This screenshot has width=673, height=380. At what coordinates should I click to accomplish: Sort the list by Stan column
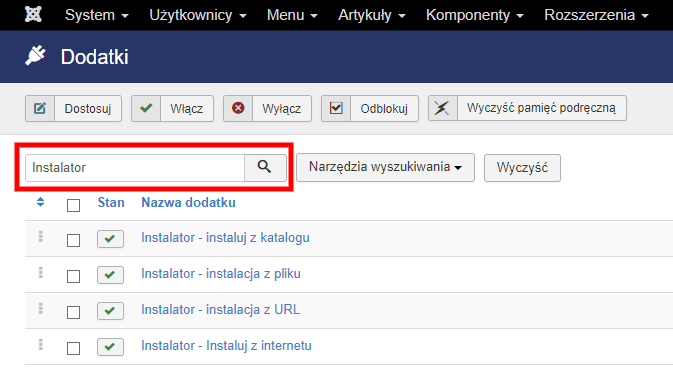(111, 203)
